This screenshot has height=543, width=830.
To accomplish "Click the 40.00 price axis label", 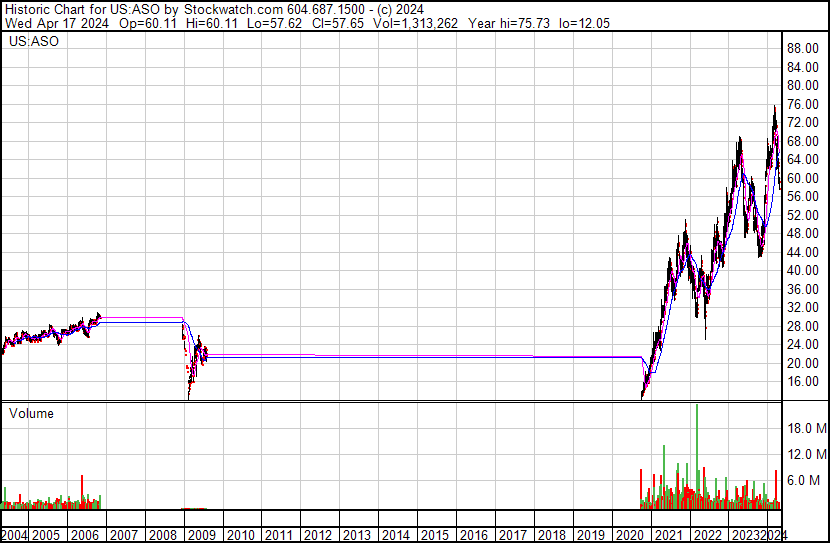I will tap(802, 270).
